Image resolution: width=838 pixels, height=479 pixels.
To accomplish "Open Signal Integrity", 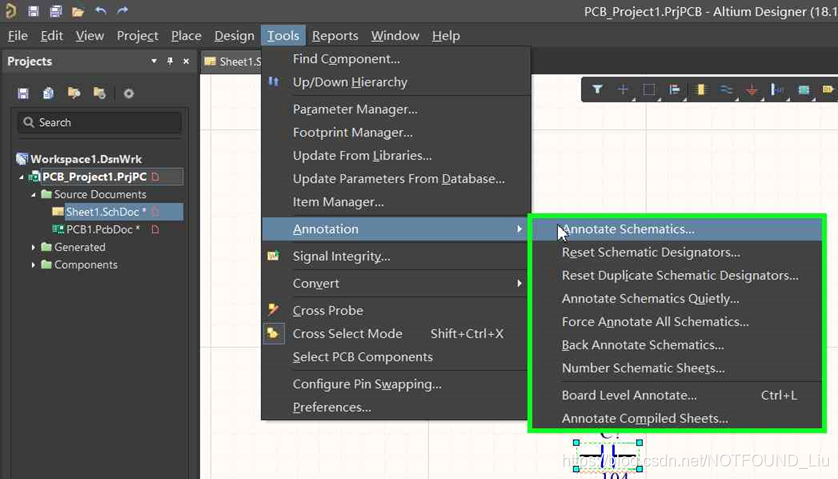I will (395, 256).
